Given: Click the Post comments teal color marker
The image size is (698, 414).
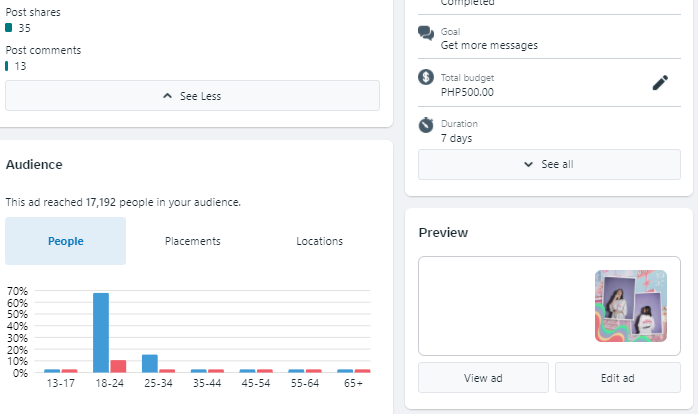Looking at the screenshot, I should [7, 66].
